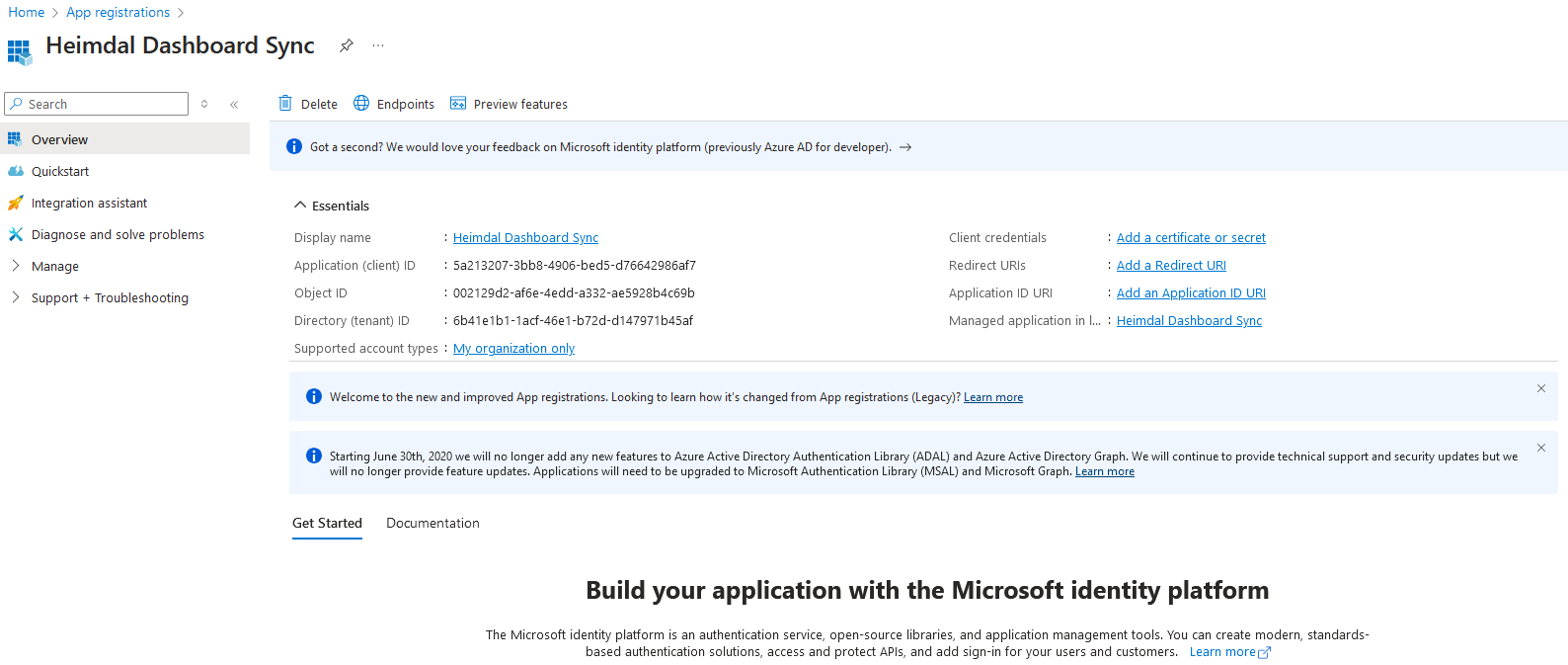This screenshot has width=1568, height=665.
Task: Collapse the sidebar with double chevron
Action: coord(234,104)
